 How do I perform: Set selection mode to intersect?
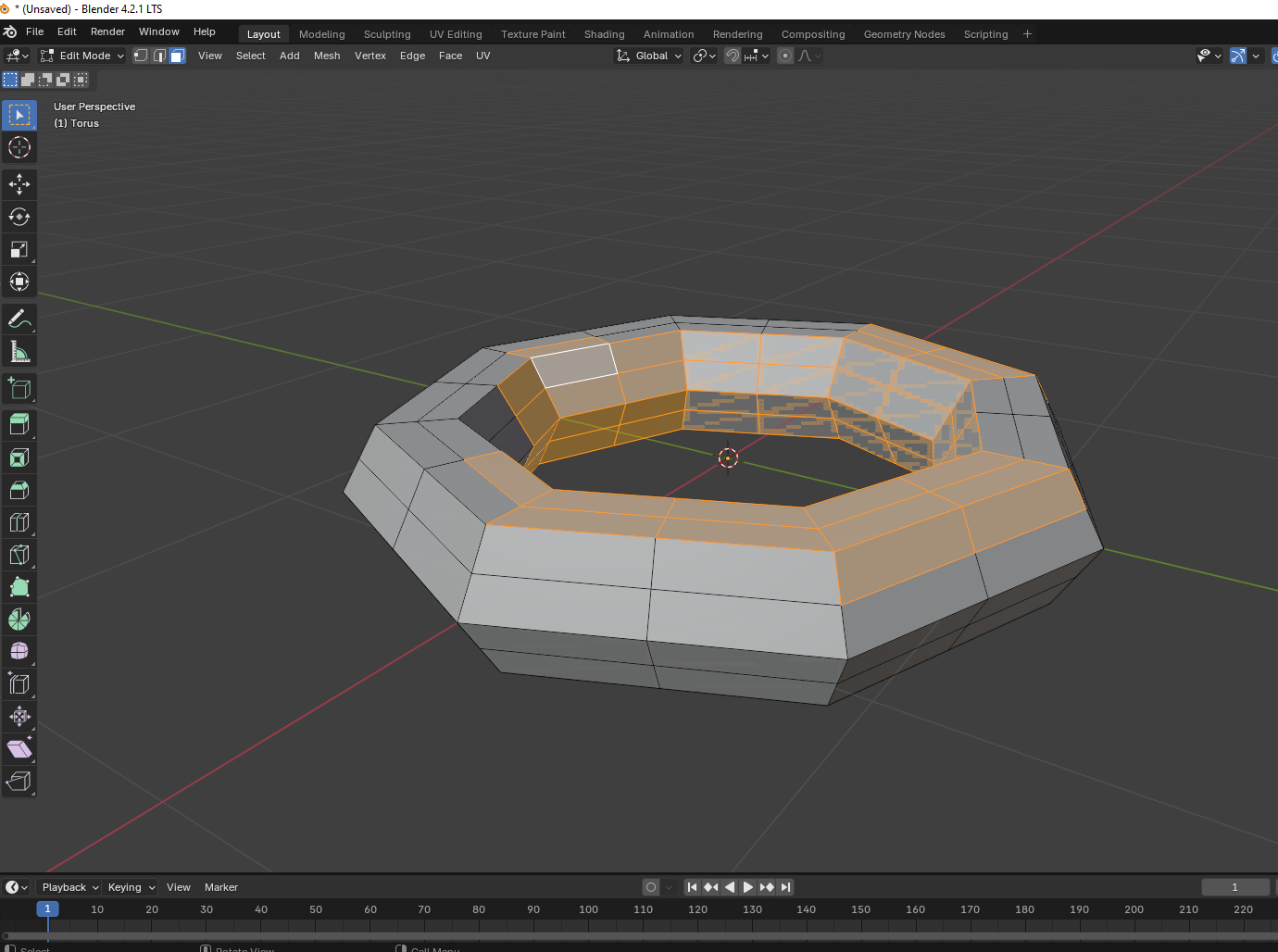click(81, 80)
